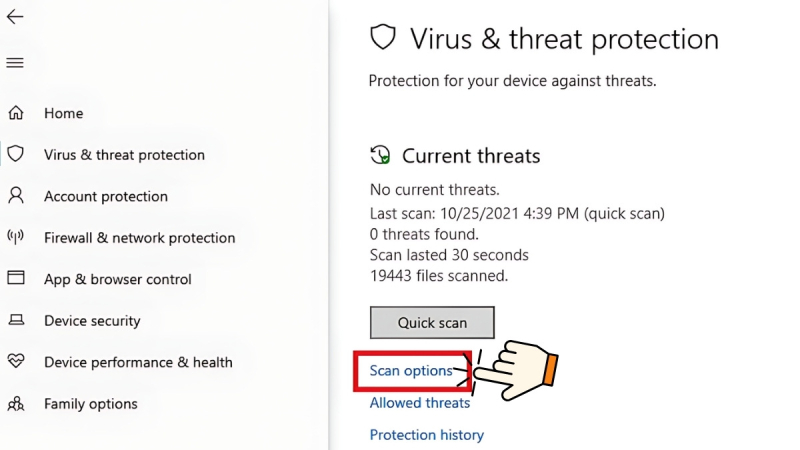This screenshot has width=800, height=450.
Task: Open the Device security menu label
Action: [92, 321]
